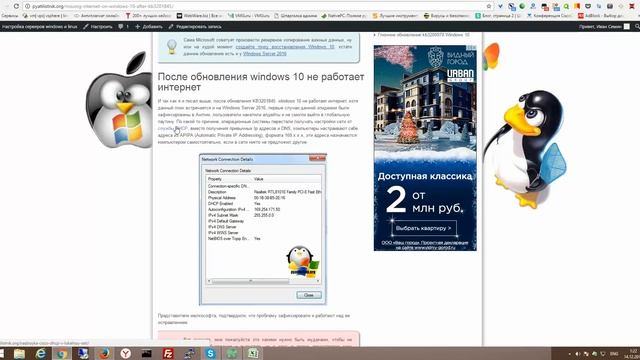Bookmark this page with the star icon
The image size is (640, 360).
pos(489,6)
